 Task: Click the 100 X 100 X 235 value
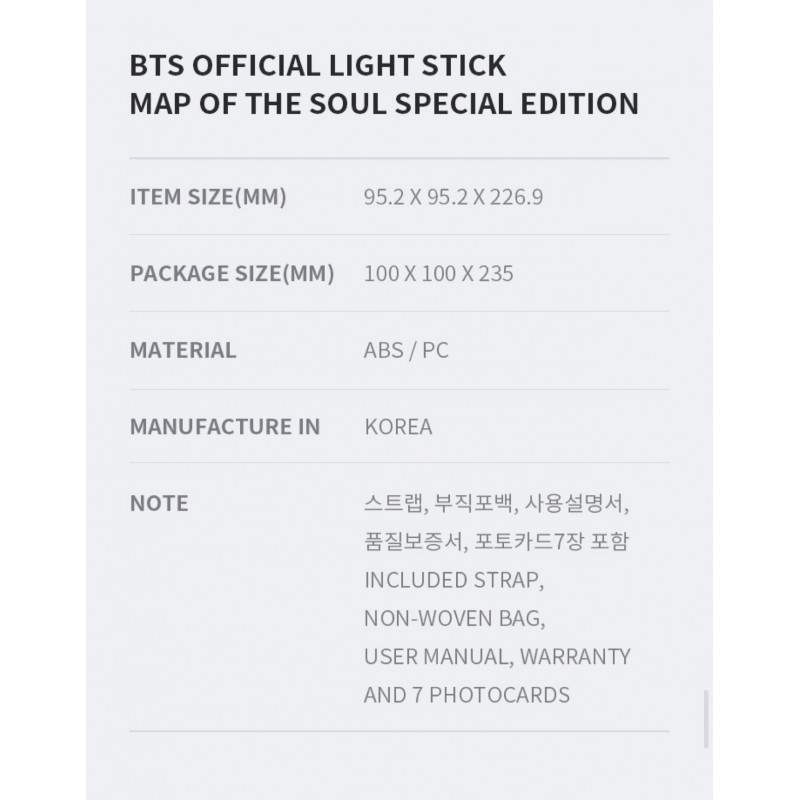click(x=438, y=273)
